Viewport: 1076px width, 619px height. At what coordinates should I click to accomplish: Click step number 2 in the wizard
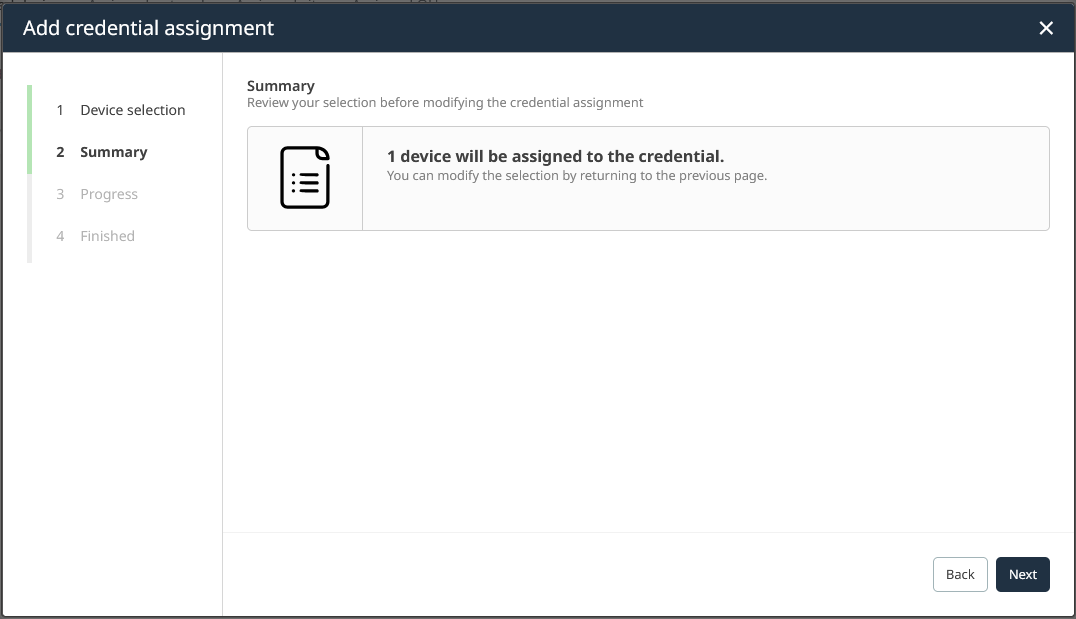(x=60, y=152)
